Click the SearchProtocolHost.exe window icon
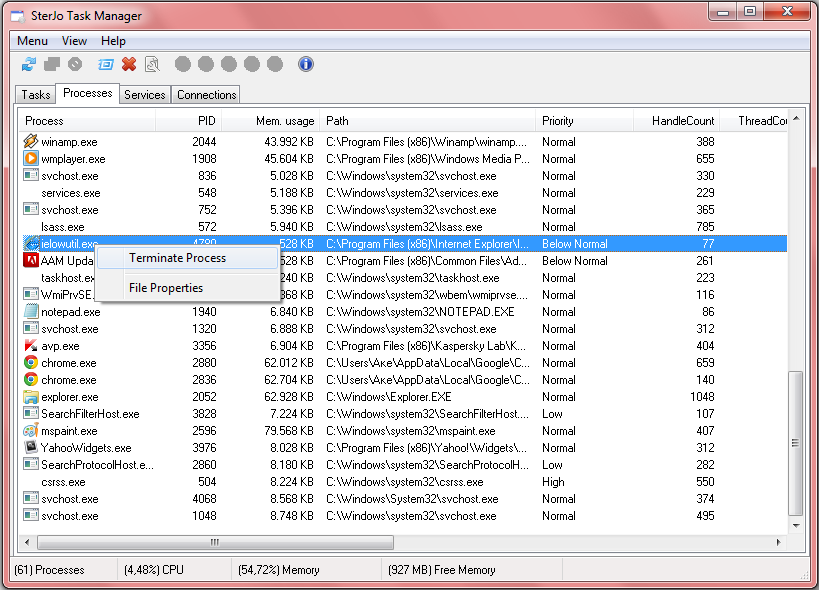This screenshot has height=590, width=819. pos(31,464)
